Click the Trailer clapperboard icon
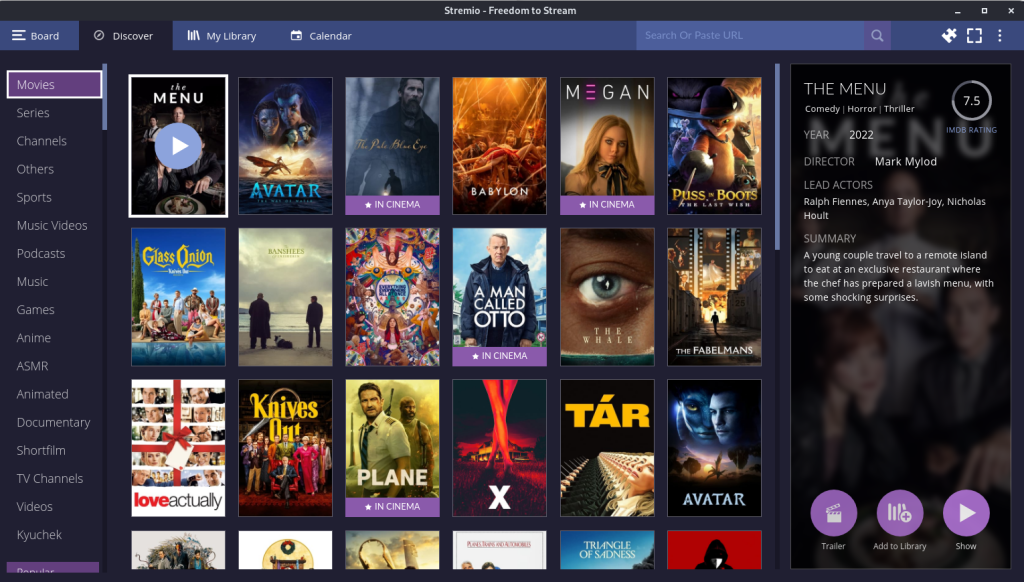 click(833, 513)
